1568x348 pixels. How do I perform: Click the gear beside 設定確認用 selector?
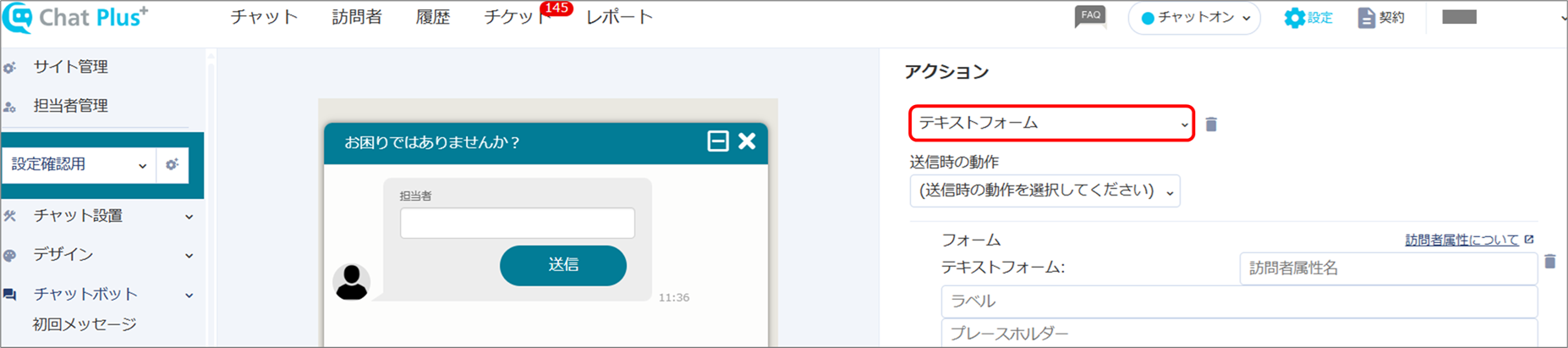tap(172, 164)
